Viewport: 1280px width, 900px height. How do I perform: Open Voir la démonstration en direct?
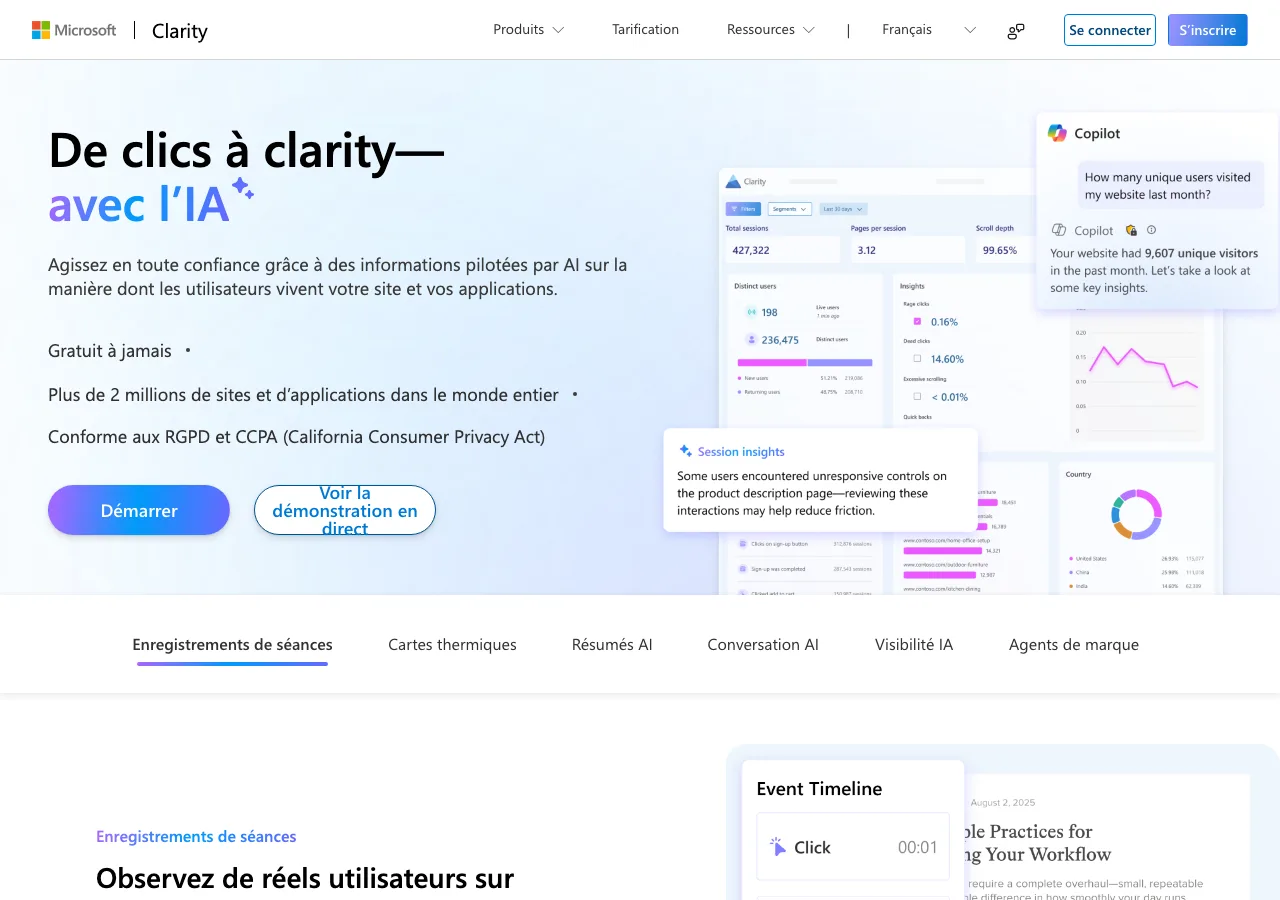coord(345,510)
